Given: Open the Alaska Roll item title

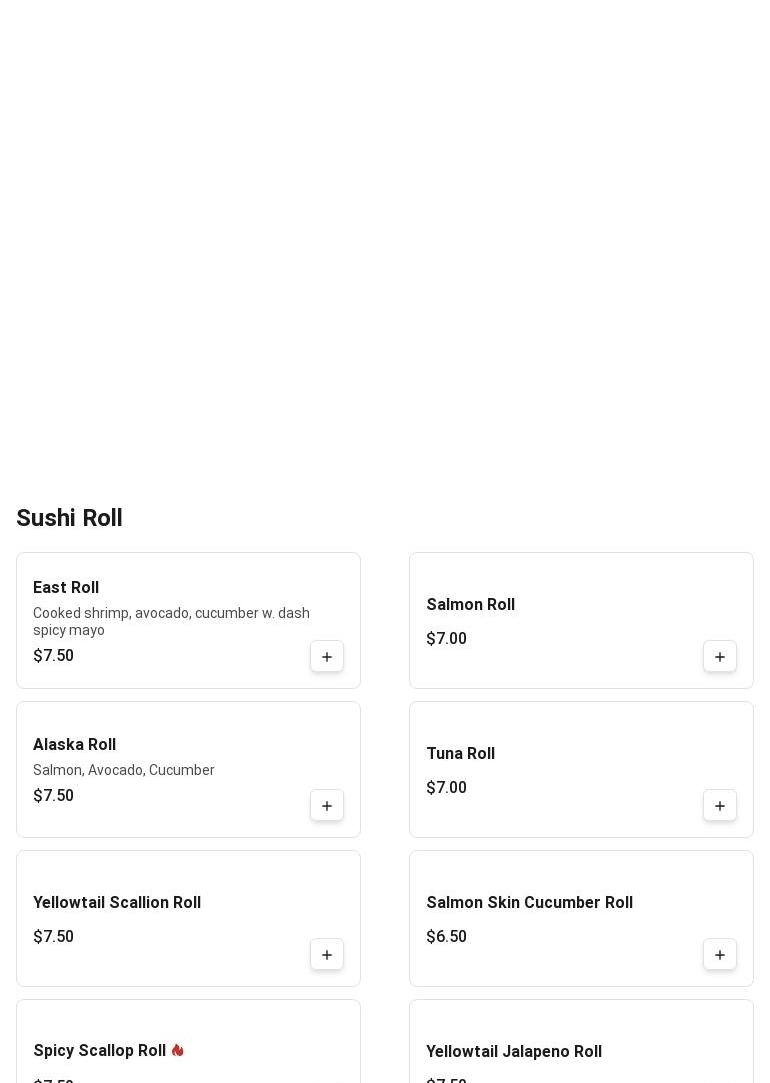Looking at the screenshot, I should point(74,745).
